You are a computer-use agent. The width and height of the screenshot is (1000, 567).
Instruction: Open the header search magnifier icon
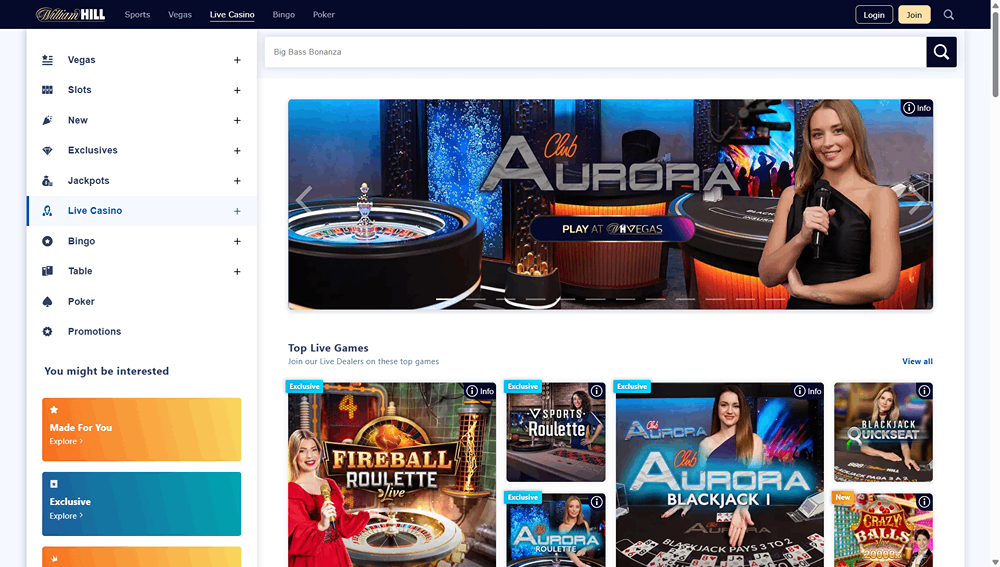[948, 15]
